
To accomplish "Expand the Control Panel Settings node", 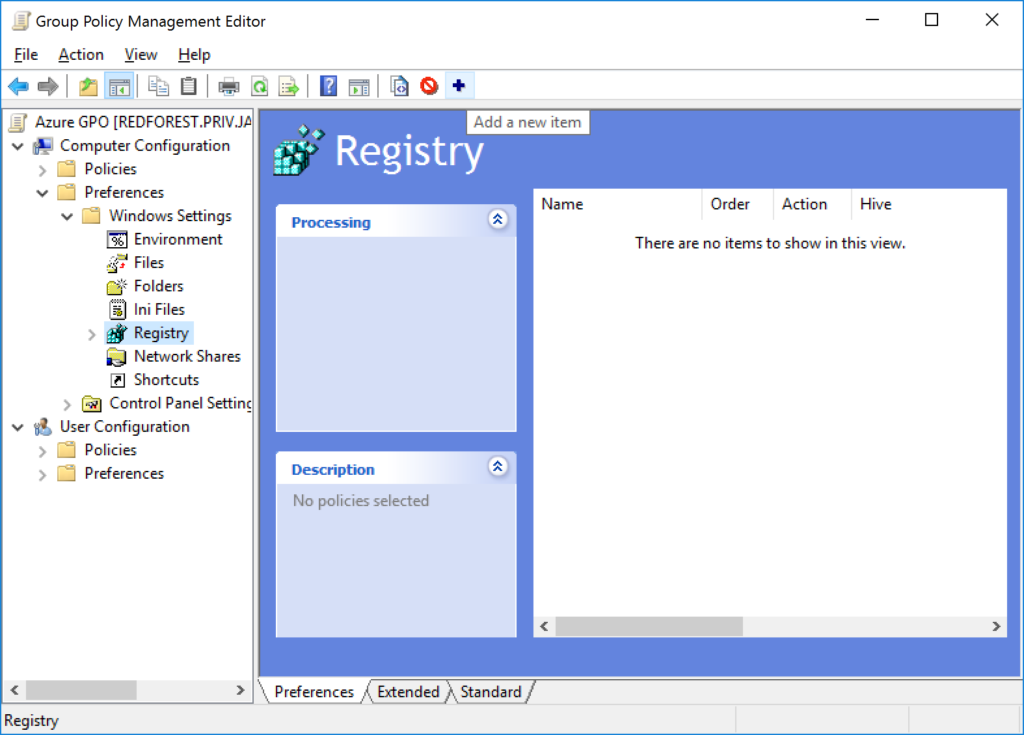I will 66,403.
